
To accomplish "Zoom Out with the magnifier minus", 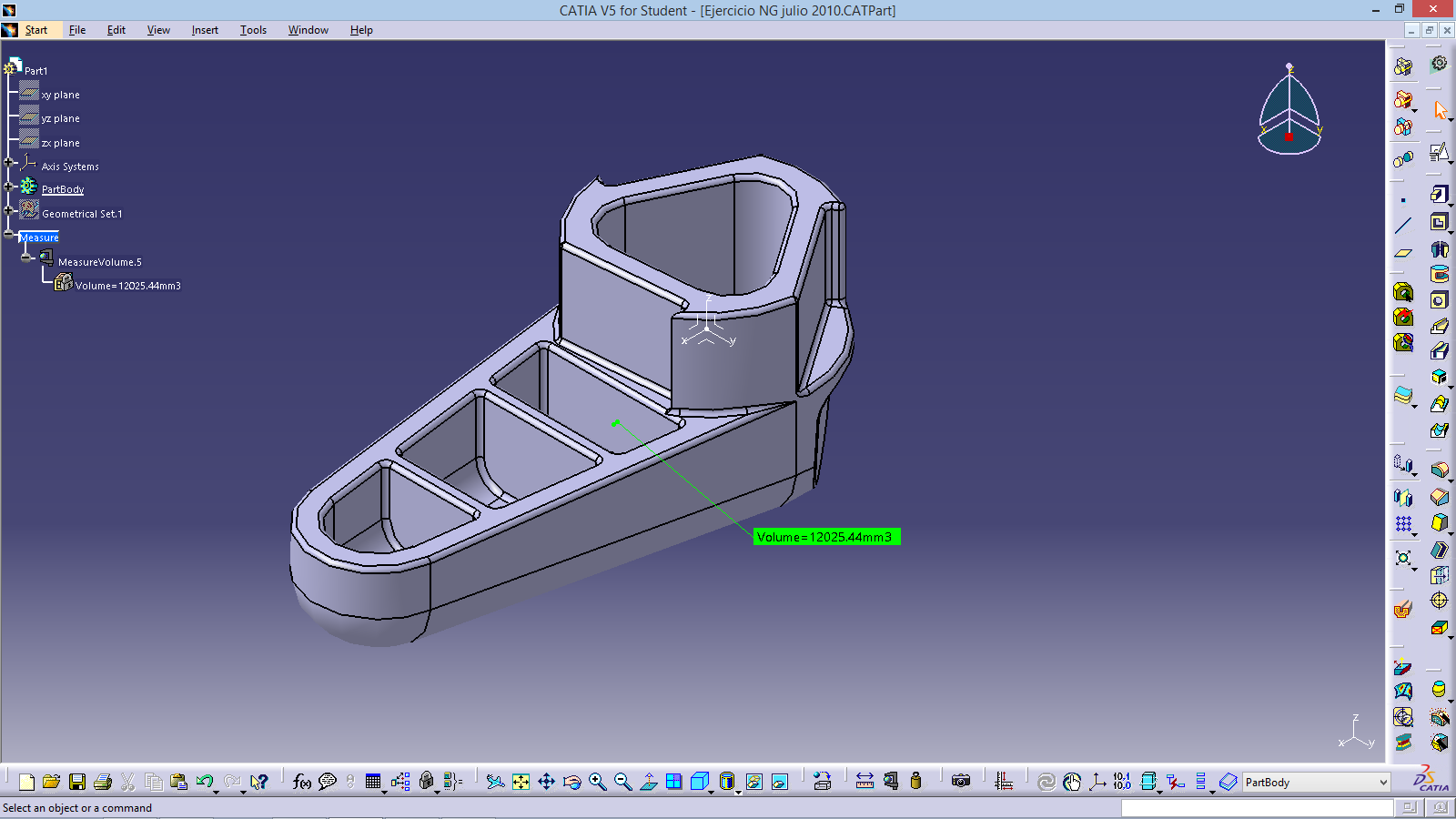I will (622, 782).
